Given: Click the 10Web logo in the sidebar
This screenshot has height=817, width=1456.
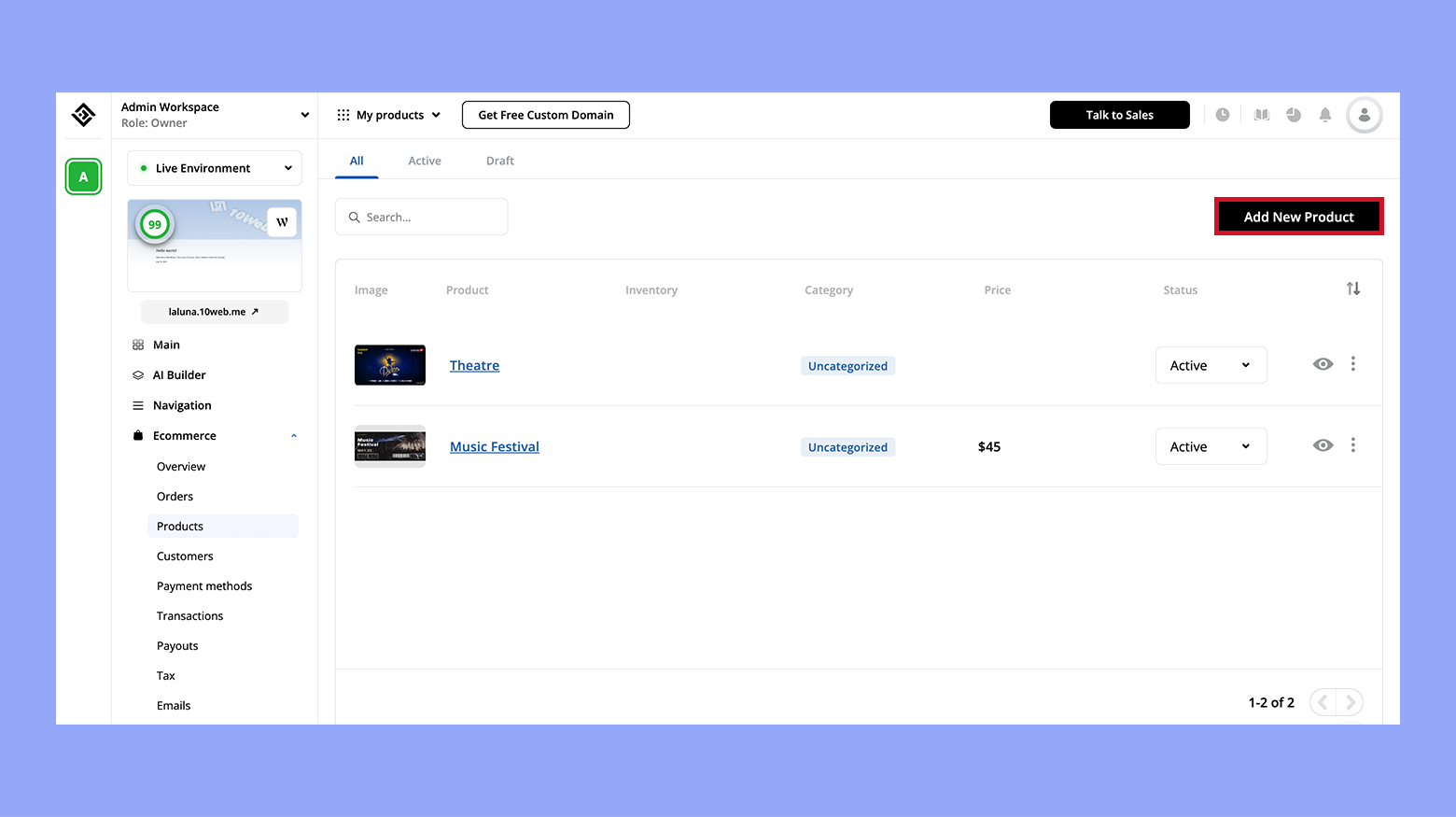Looking at the screenshot, I should pyautogui.click(x=83, y=114).
